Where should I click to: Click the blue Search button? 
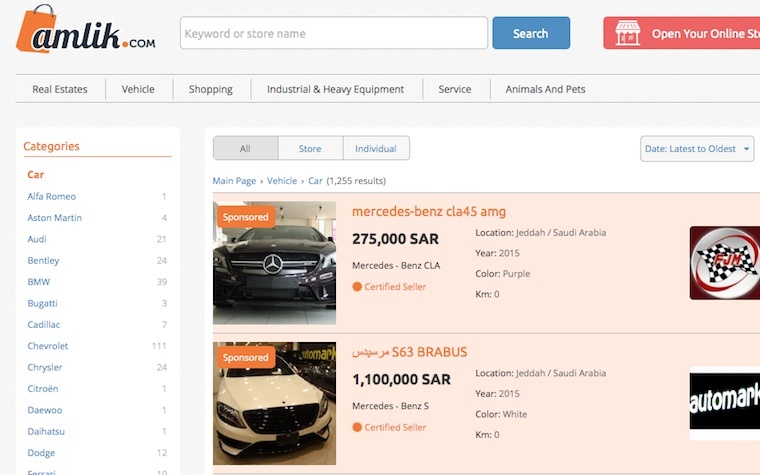tap(531, 33)
